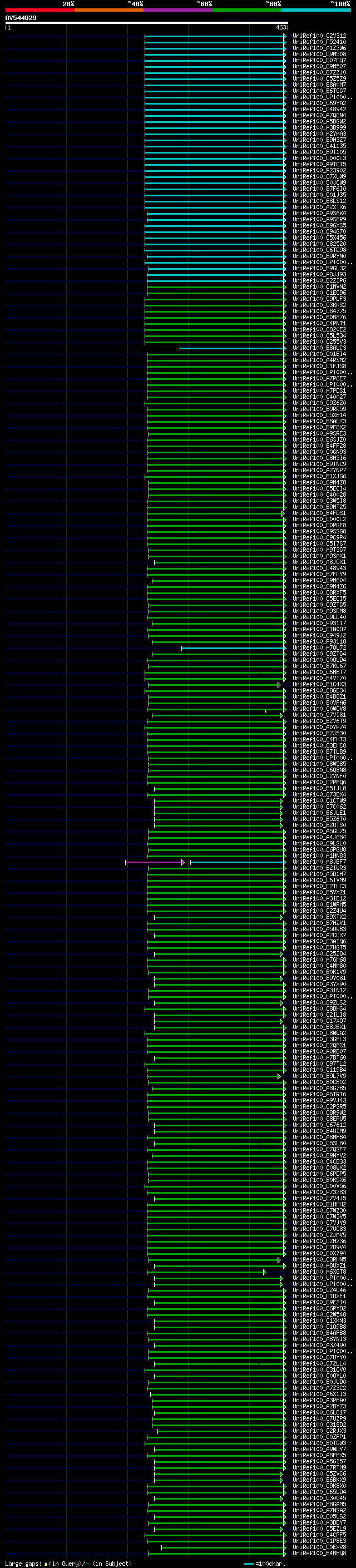
Task: Select hit label UniRef100_B7ZZJ0
Action: tap(319, 72)
